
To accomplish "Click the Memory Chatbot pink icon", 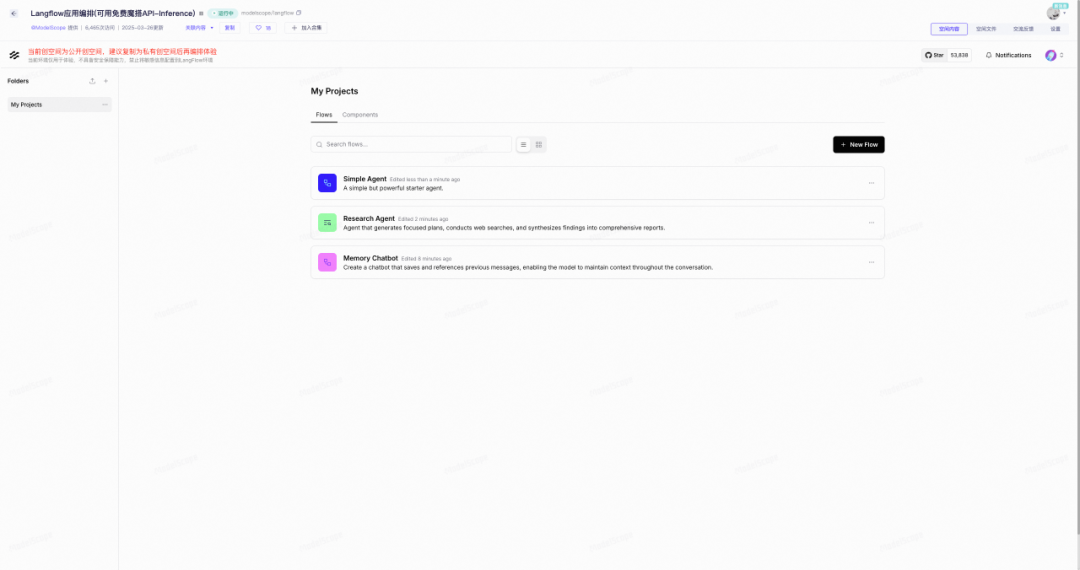I will coord(327,262).
